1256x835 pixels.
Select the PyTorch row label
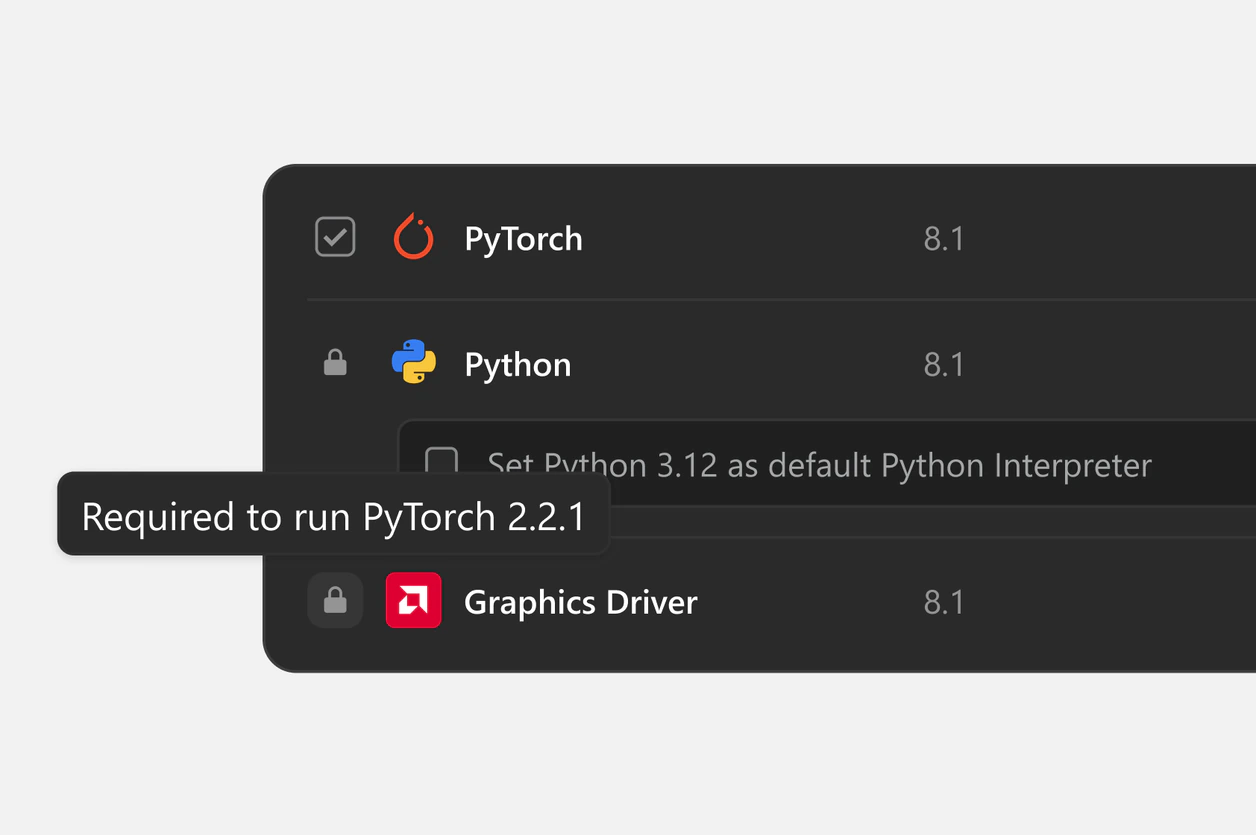[x=523, y=239]
